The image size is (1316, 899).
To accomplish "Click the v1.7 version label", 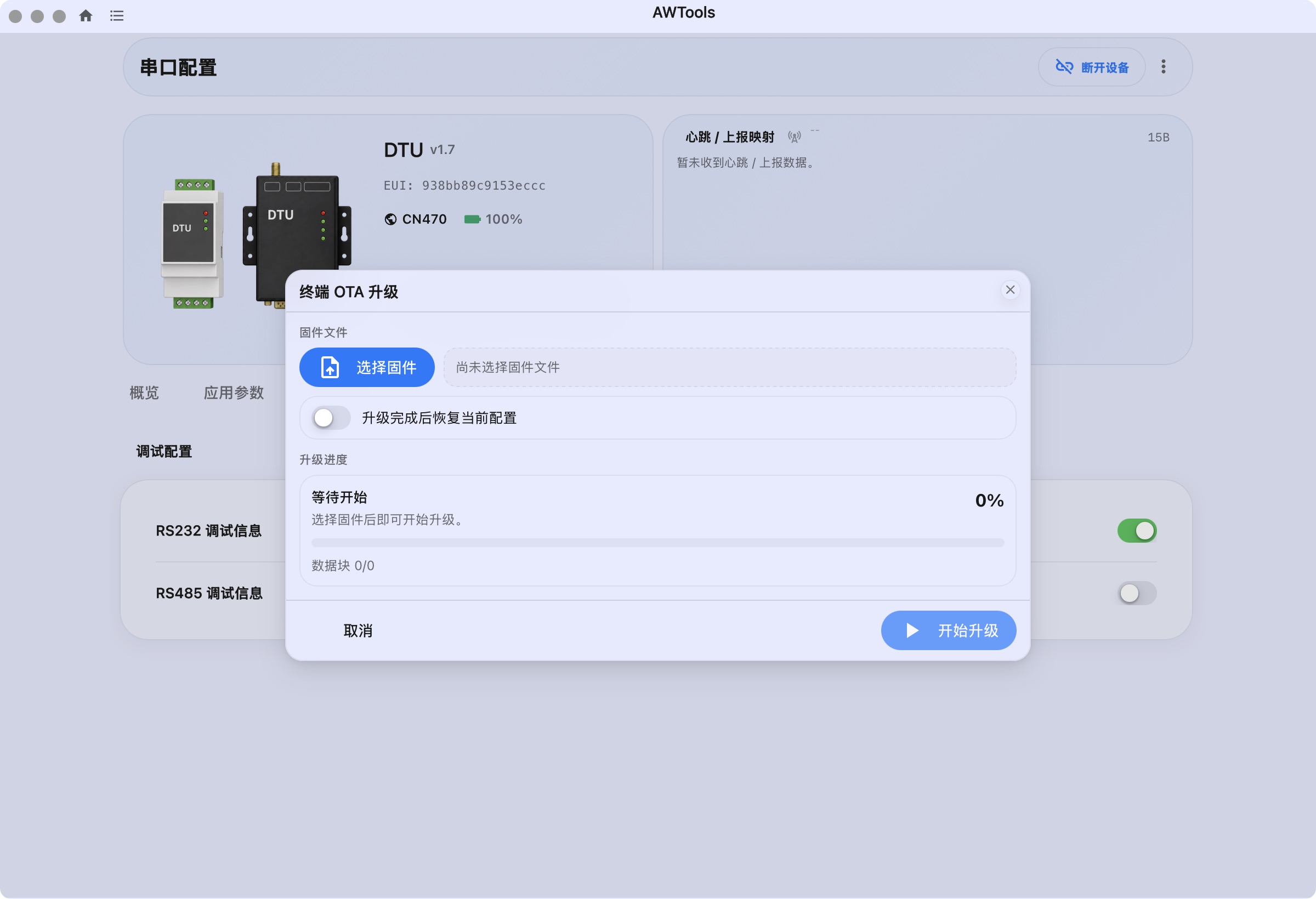I will pos(443,150).
